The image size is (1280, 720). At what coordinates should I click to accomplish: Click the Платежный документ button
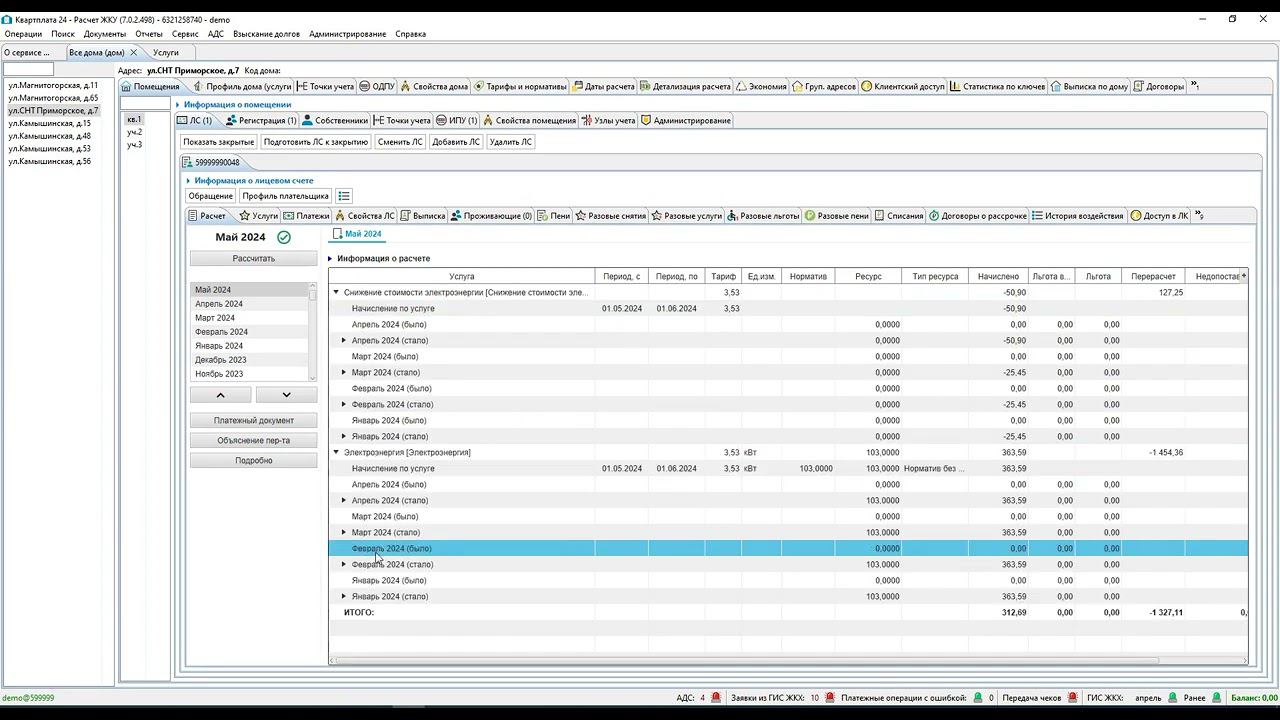coord(254,420)
